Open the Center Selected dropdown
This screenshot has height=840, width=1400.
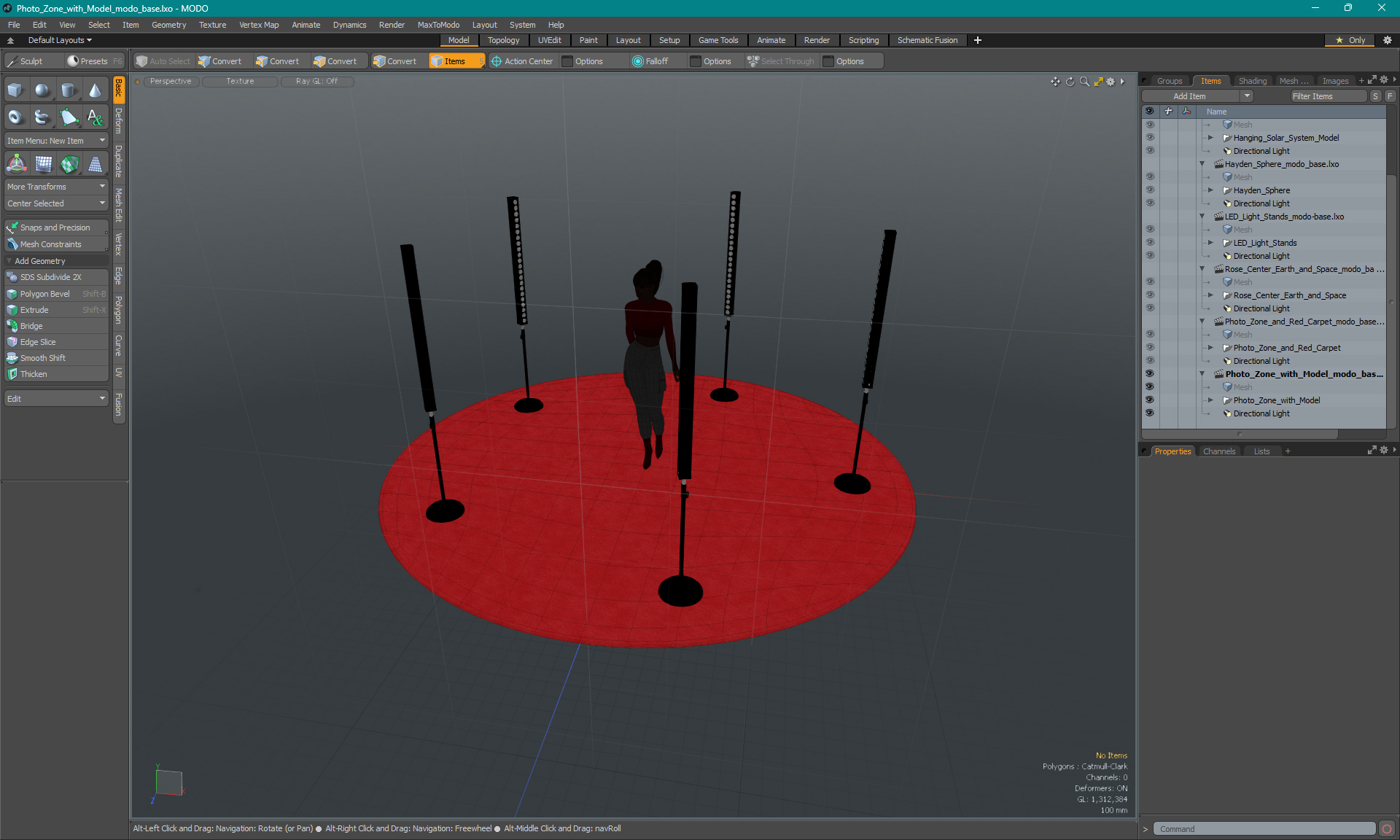point(56,203)
